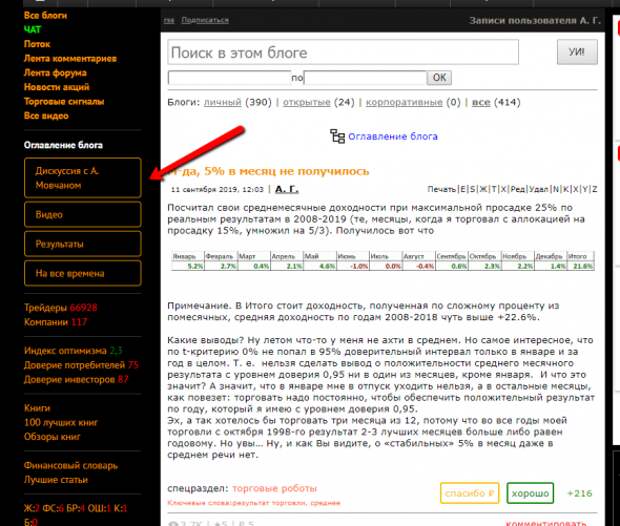Screen dimensions: 620x526
Task: Click the 'Z' action in post toolbar
Action: point(594,189)
